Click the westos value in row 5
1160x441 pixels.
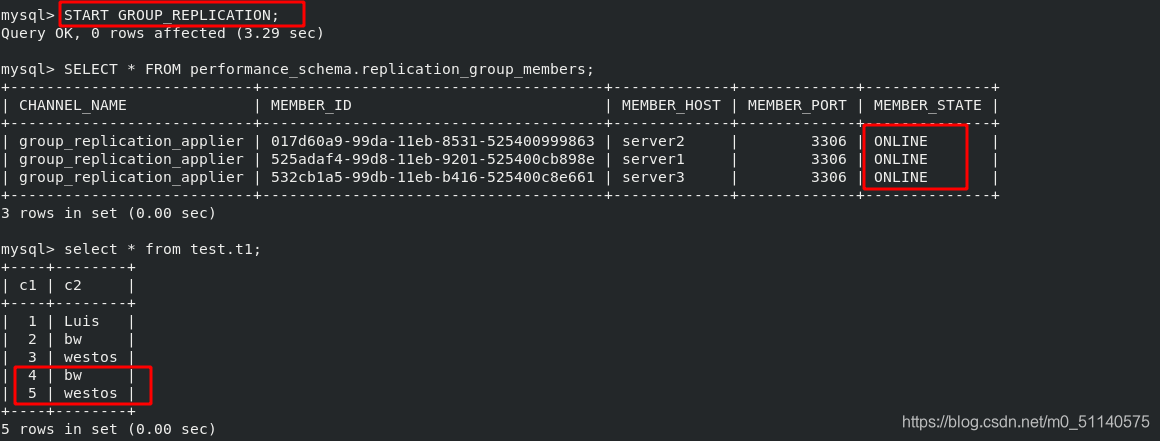pyautogui.click(x=90, y=393)
